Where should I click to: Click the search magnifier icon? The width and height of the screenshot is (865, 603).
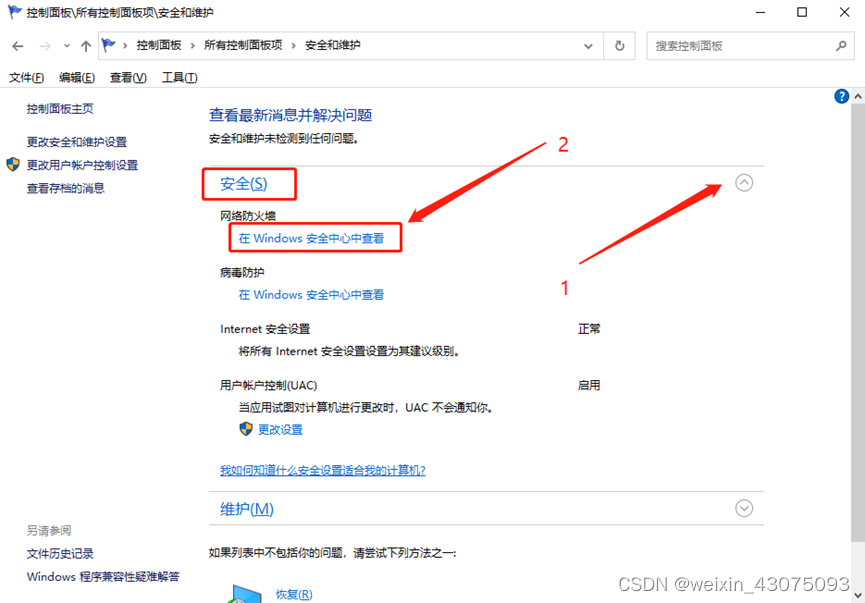(x=841, y=46)
